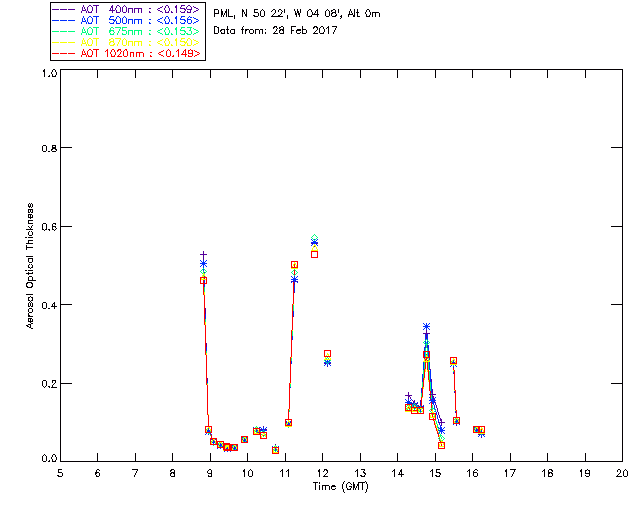The image size is (640, 512).
Task: Click the lowest red square just after hour 15
Action: tap(441, 445)
